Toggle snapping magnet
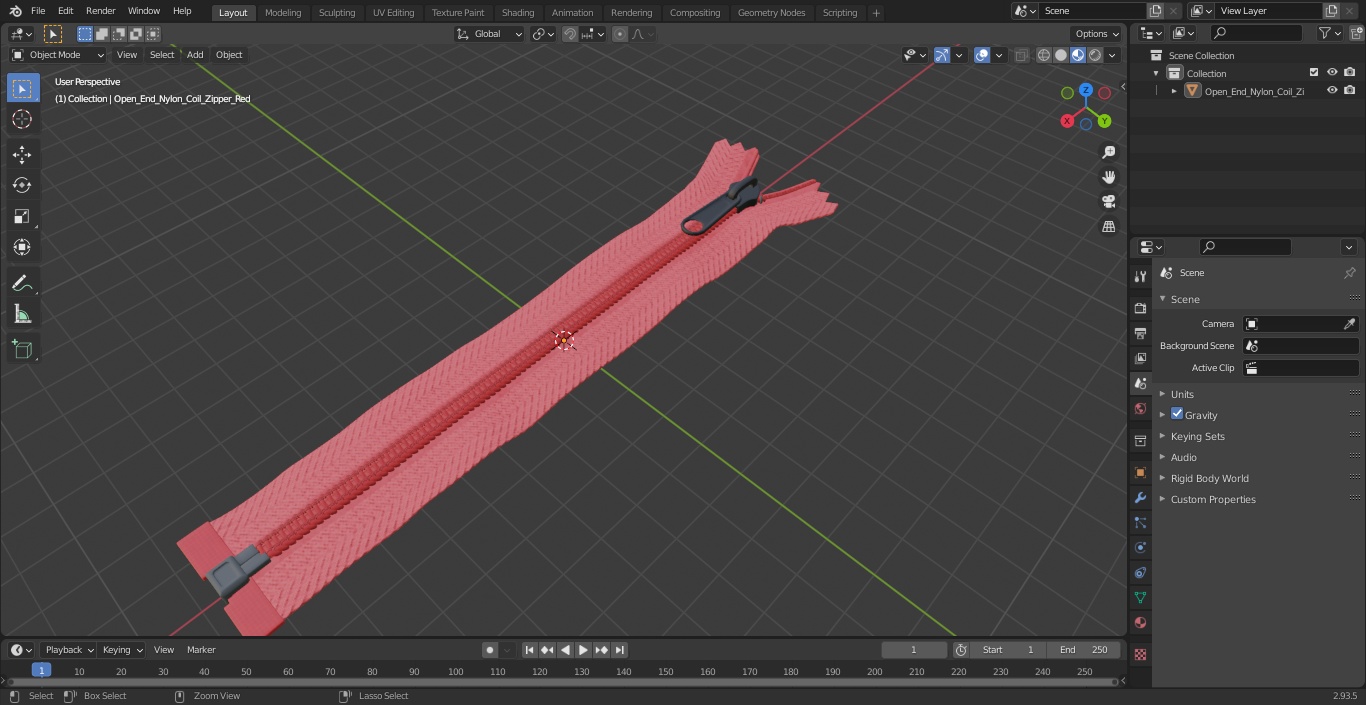The image size is (1366, 705). point(570,34)
